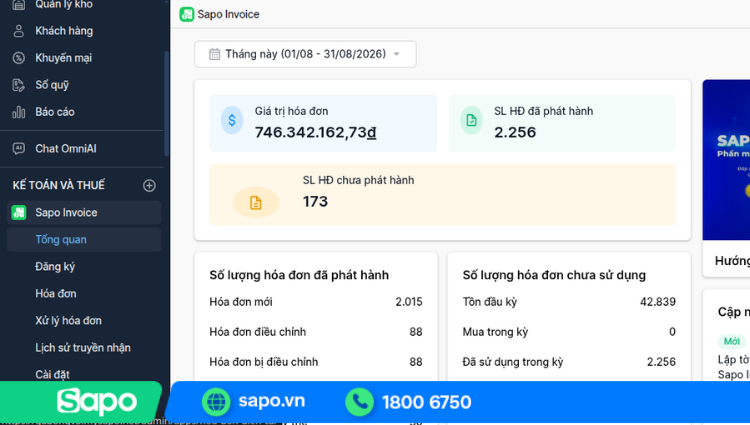
Task: Click the Hóa đơn bị điều chỉnh row
Action: [316, 362]
